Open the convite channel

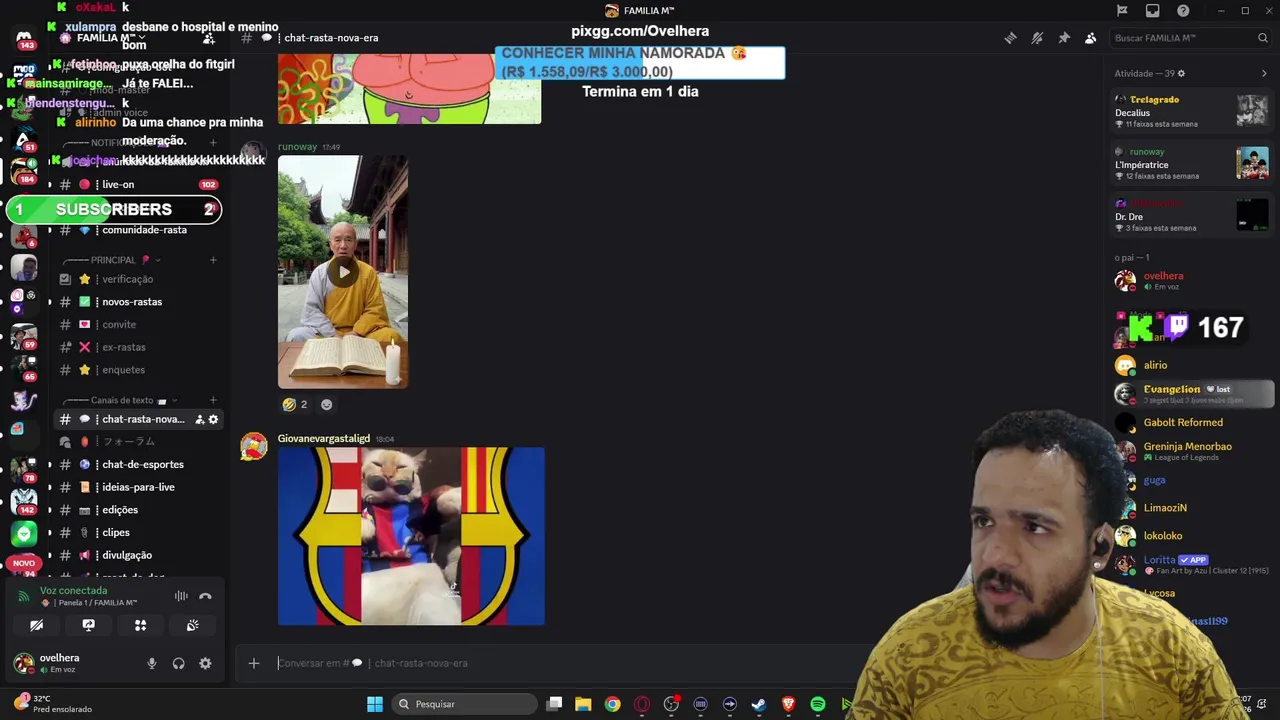[x=136, y=324]
